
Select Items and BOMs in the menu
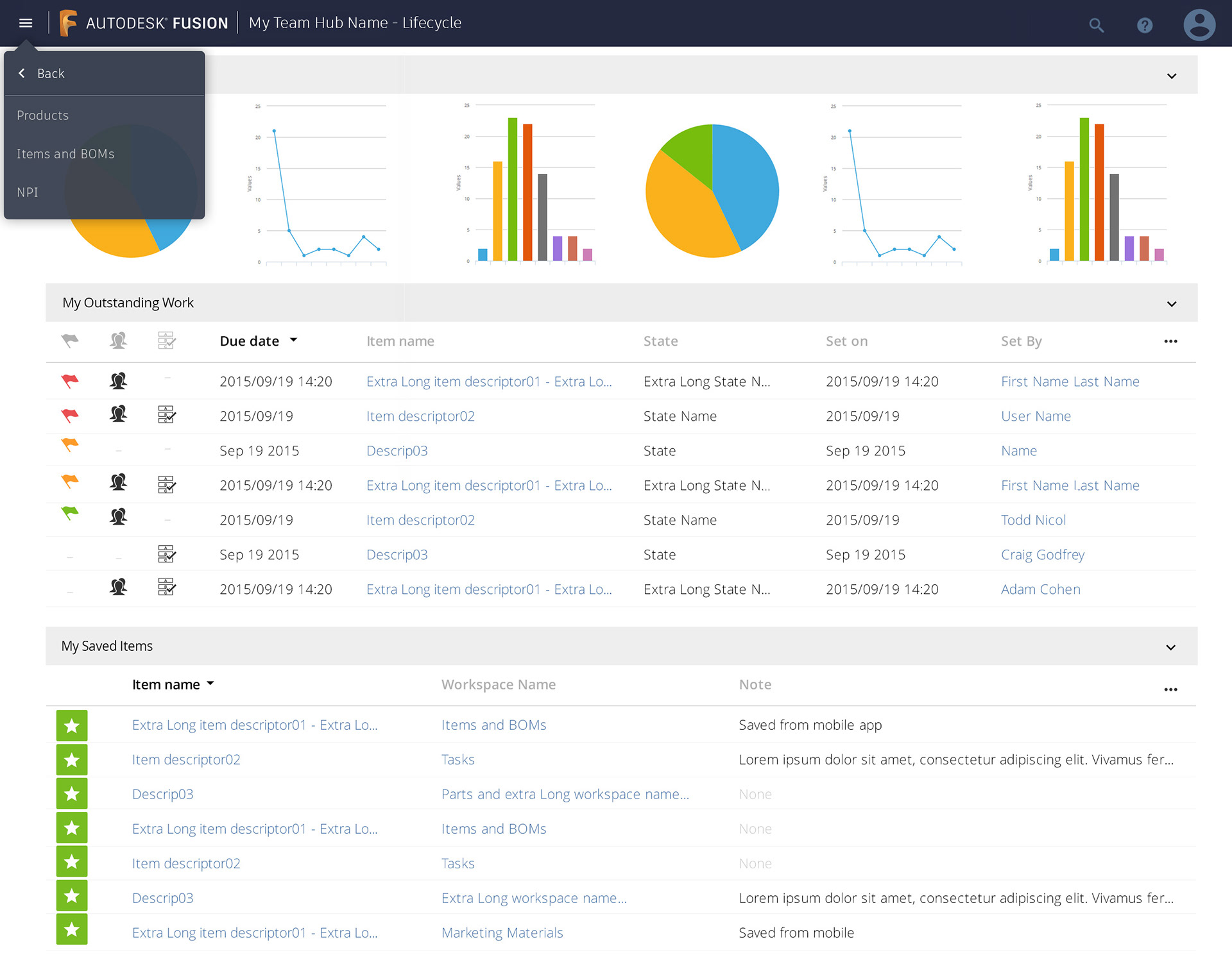(65, 154)
